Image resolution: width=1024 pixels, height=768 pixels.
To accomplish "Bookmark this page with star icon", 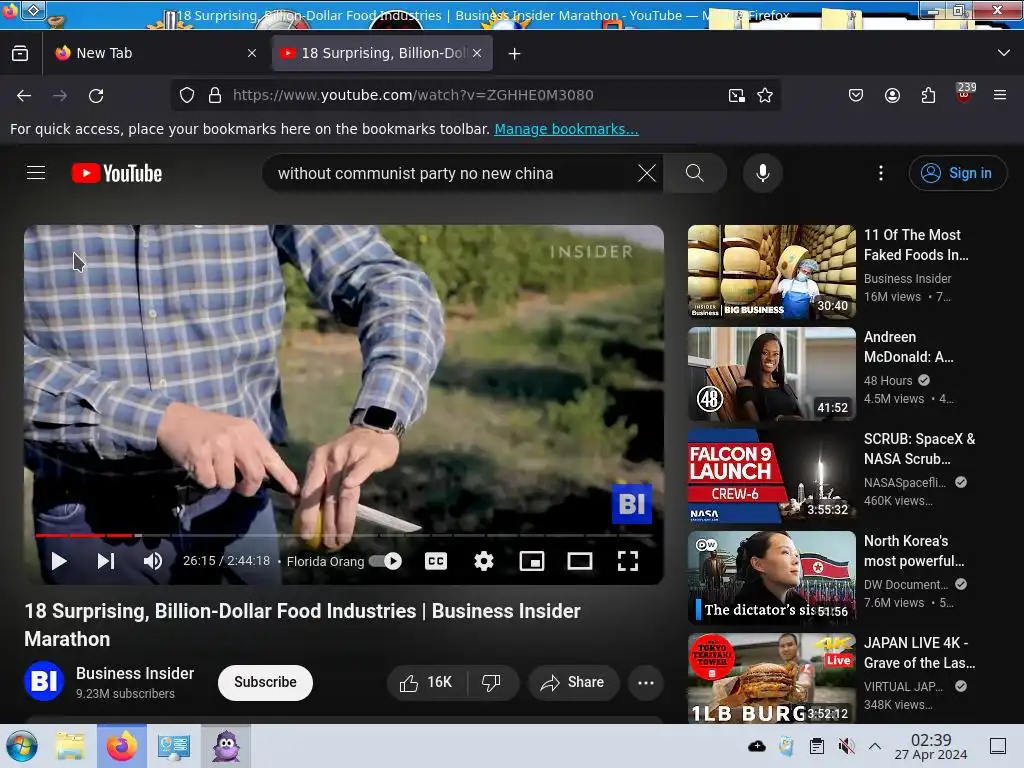I will pos(765,95).
